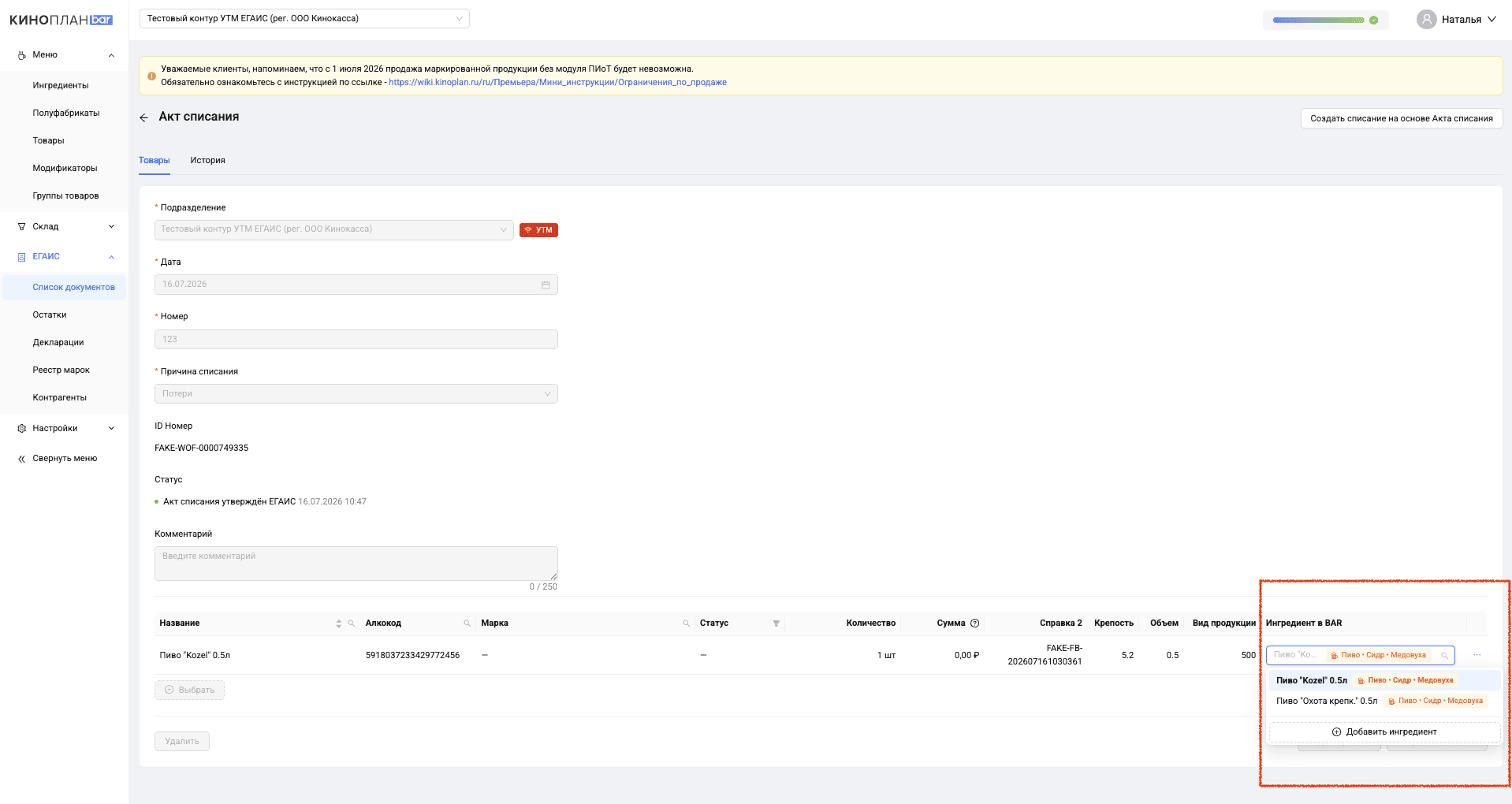Click the Меню section cup icon
The height and width of the screenshot is (804, 1512).
click(x=21, y=55)
